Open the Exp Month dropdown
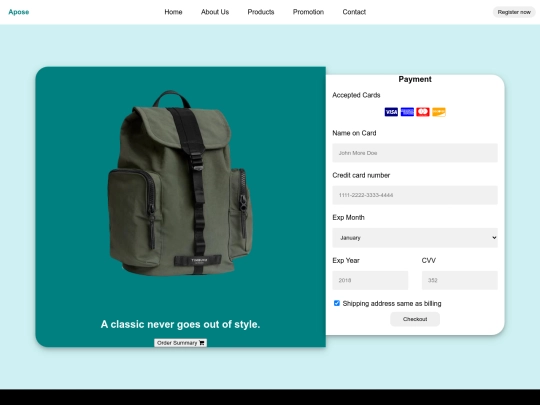Image resolution: width=540 pixels, height=405 pixels. coord(415,238)
